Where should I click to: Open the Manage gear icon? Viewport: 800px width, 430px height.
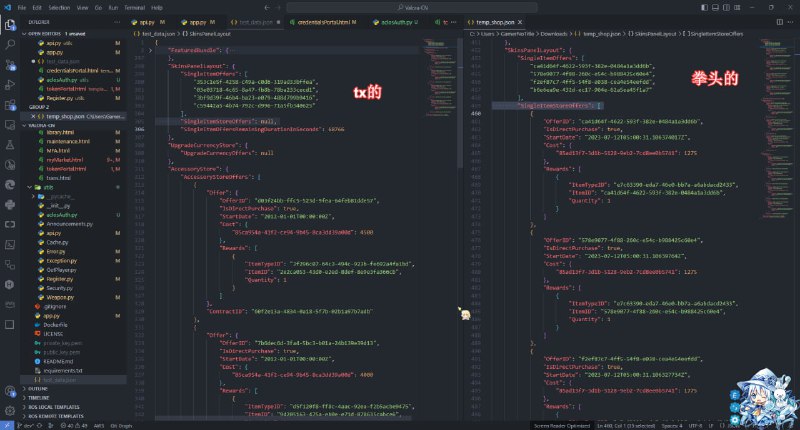[x=10, y=410]
